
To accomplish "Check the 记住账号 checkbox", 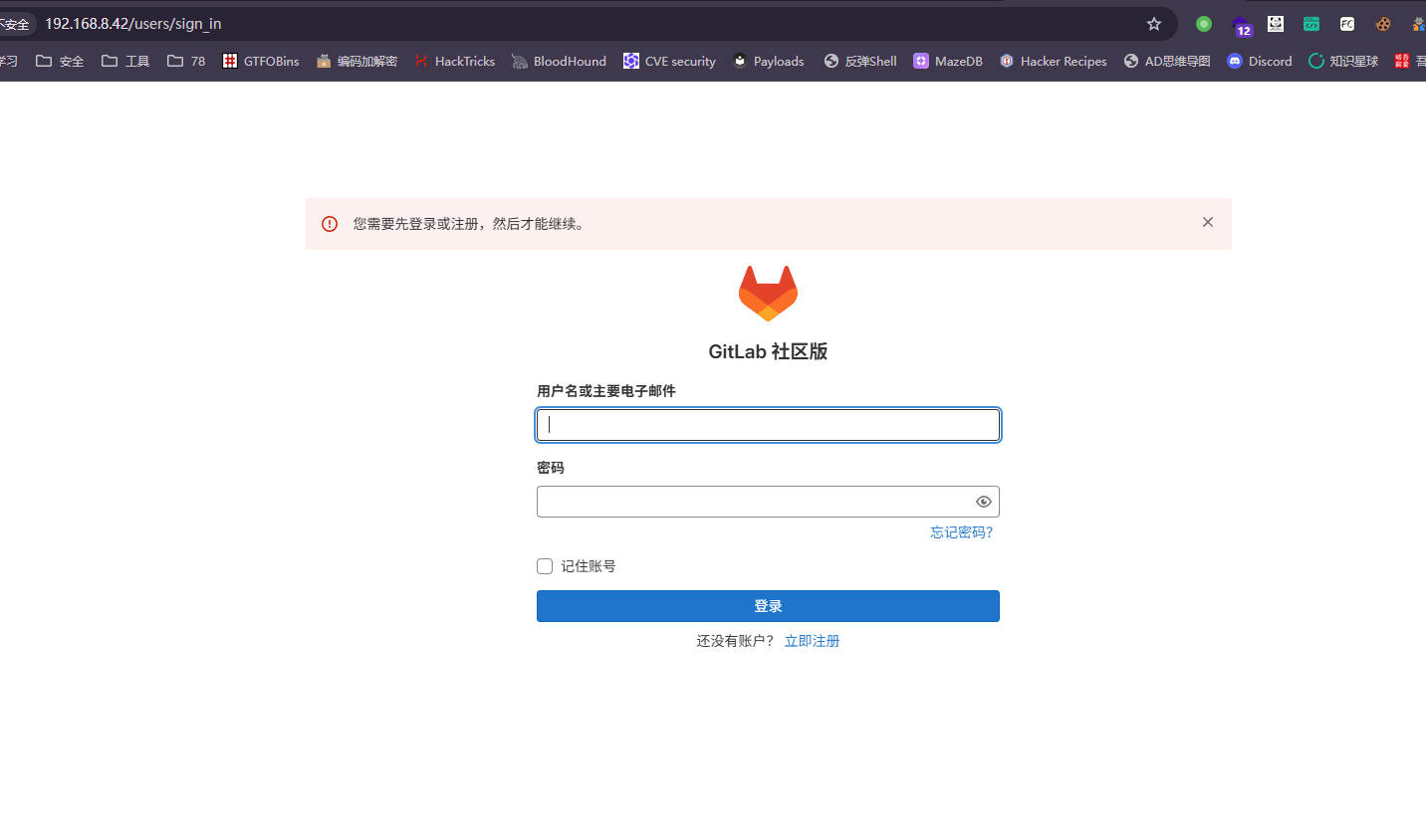I will pos(545,565).
